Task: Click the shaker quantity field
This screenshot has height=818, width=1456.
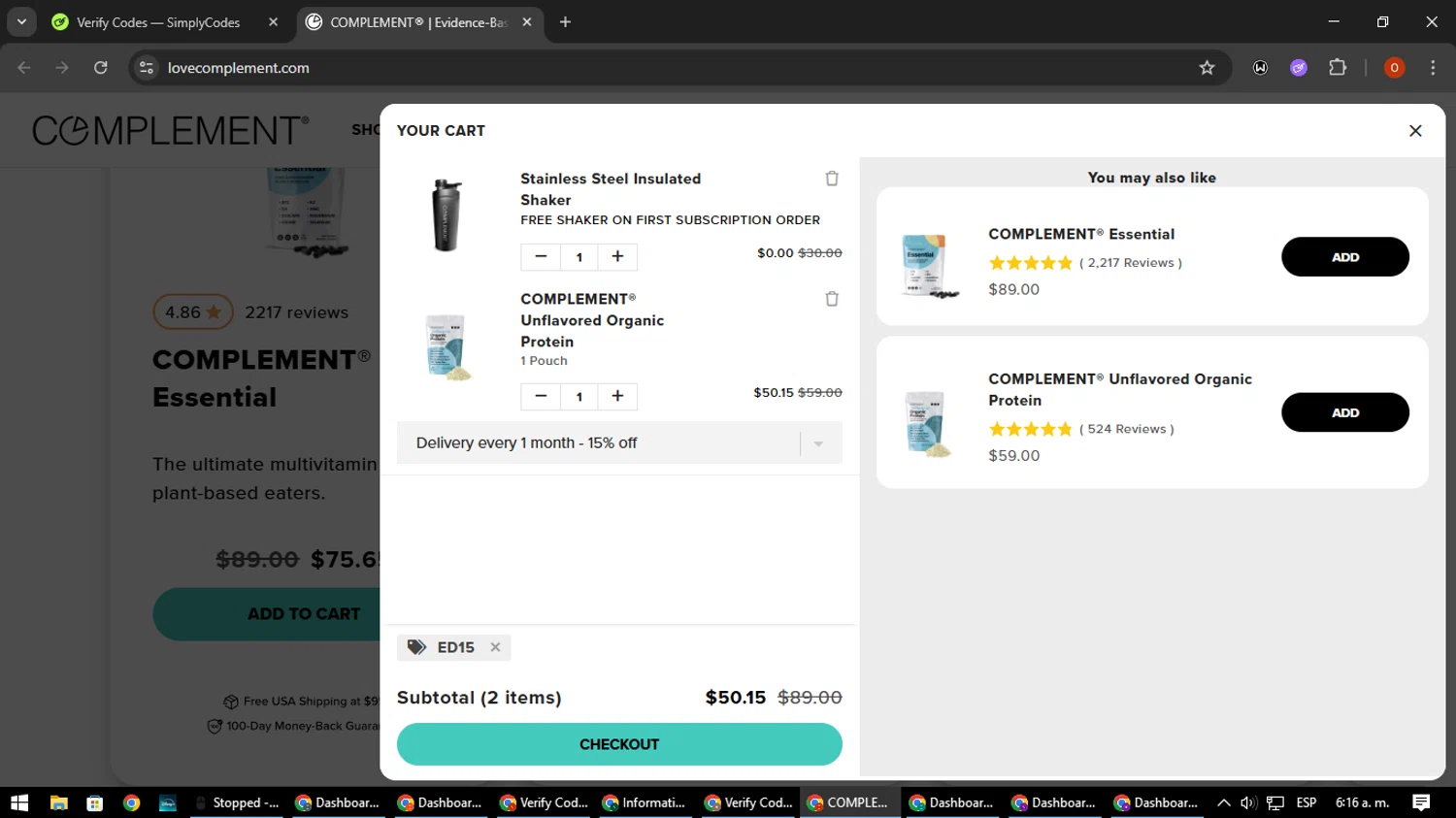Action: click(579, 257)
